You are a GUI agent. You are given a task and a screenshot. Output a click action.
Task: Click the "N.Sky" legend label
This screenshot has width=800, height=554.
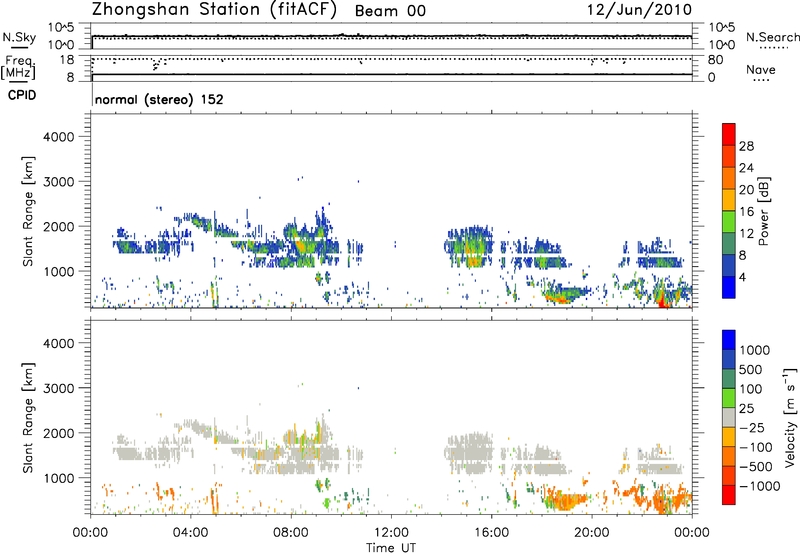pos(19,37)
